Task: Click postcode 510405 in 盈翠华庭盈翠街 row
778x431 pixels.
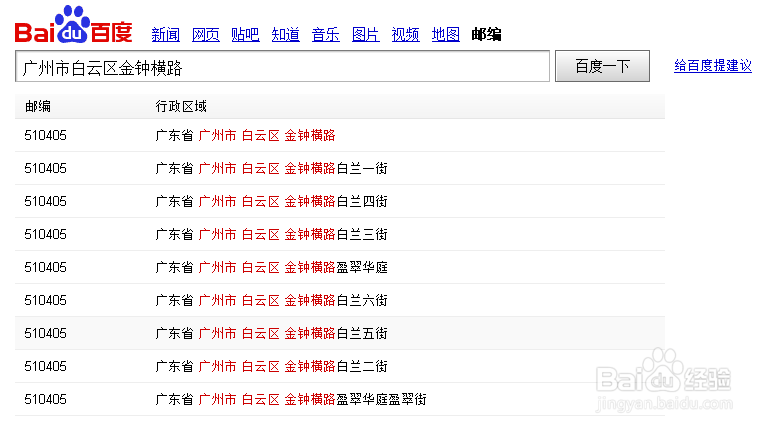Action: pyautogui.click(x=45, y=399)
